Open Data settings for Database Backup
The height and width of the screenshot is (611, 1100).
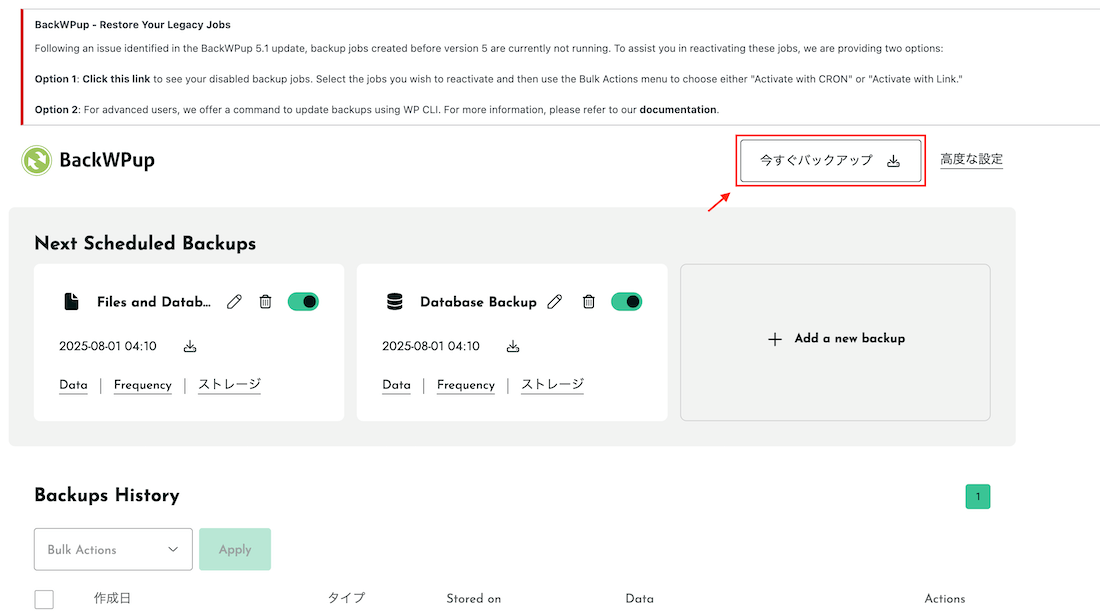coord(396,385)
